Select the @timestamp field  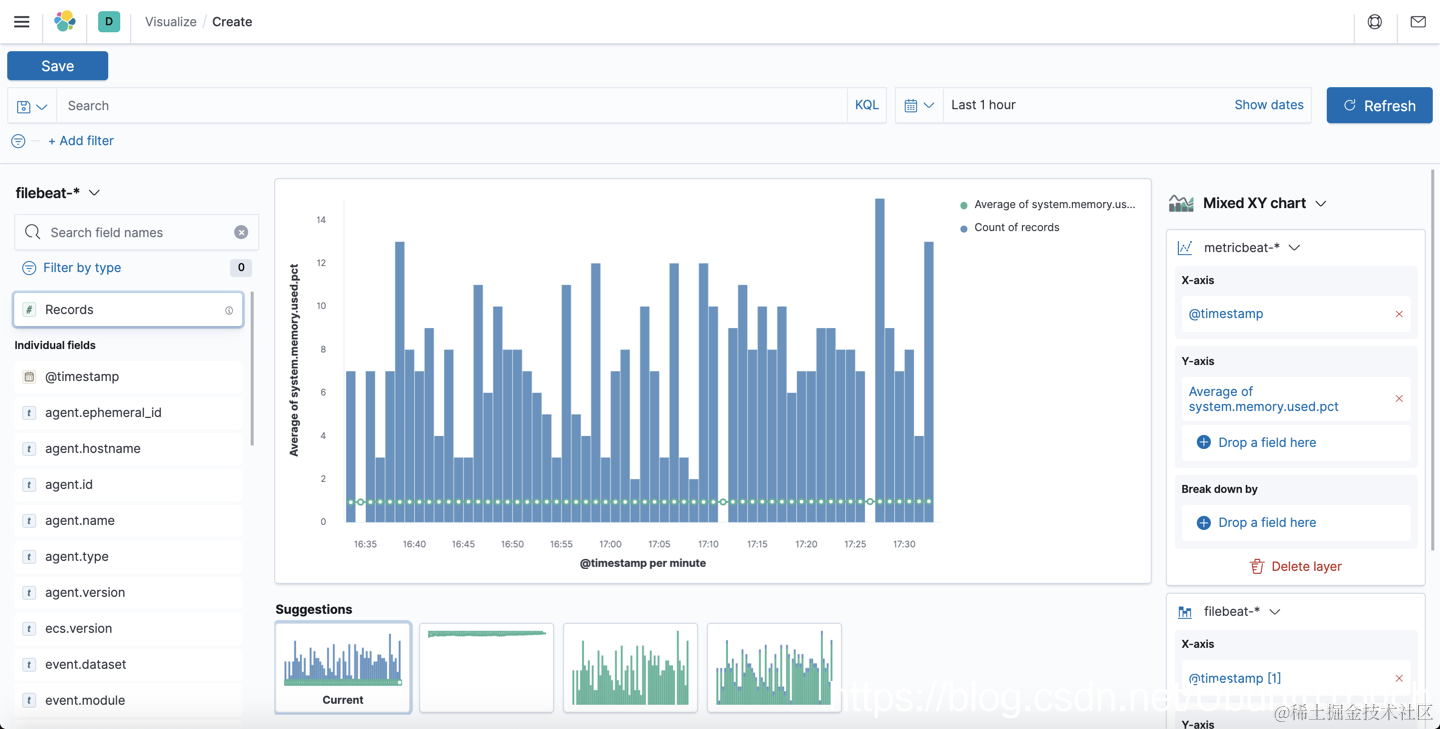128,377
